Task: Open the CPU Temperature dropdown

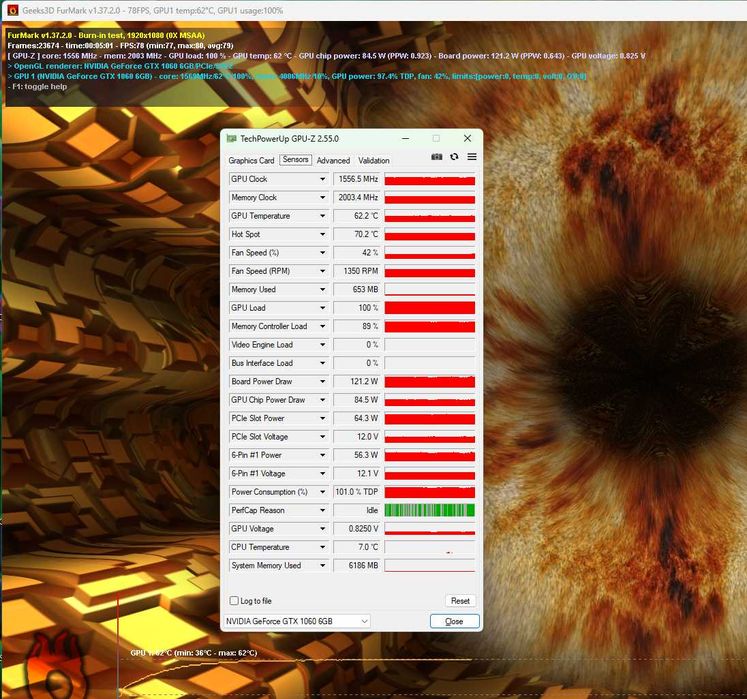Action: pyautogui.click(x=323, y=547)
